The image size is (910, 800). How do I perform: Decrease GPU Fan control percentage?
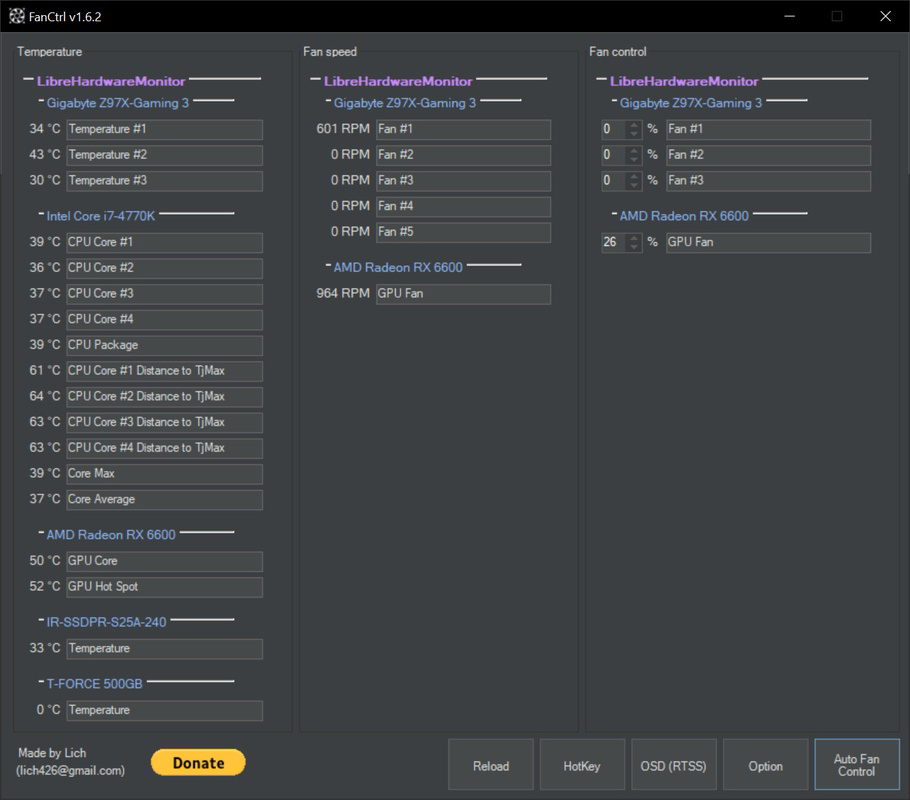point(634,247)
